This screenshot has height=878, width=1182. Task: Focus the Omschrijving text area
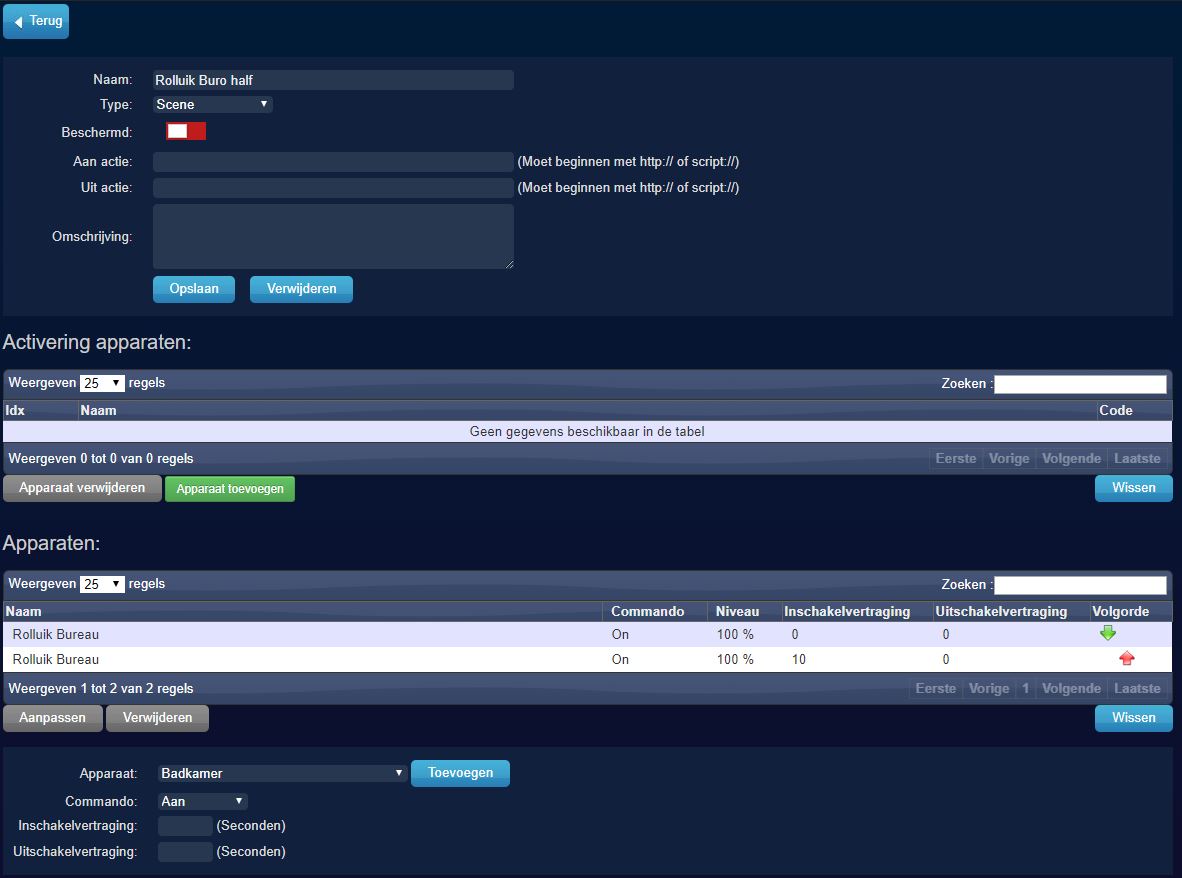[x=333, y=237]
